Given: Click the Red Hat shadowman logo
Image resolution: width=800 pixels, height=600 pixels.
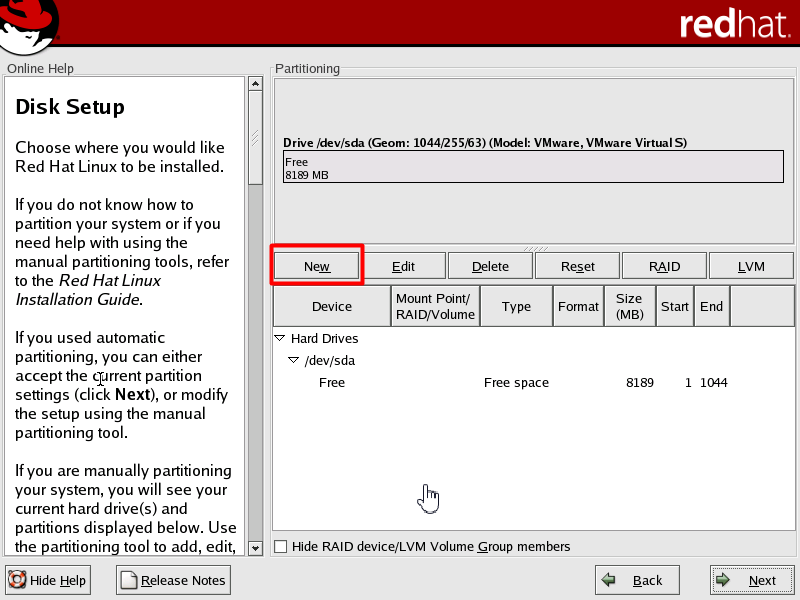Looking at the screenshot, I should (x=29, y=26).
